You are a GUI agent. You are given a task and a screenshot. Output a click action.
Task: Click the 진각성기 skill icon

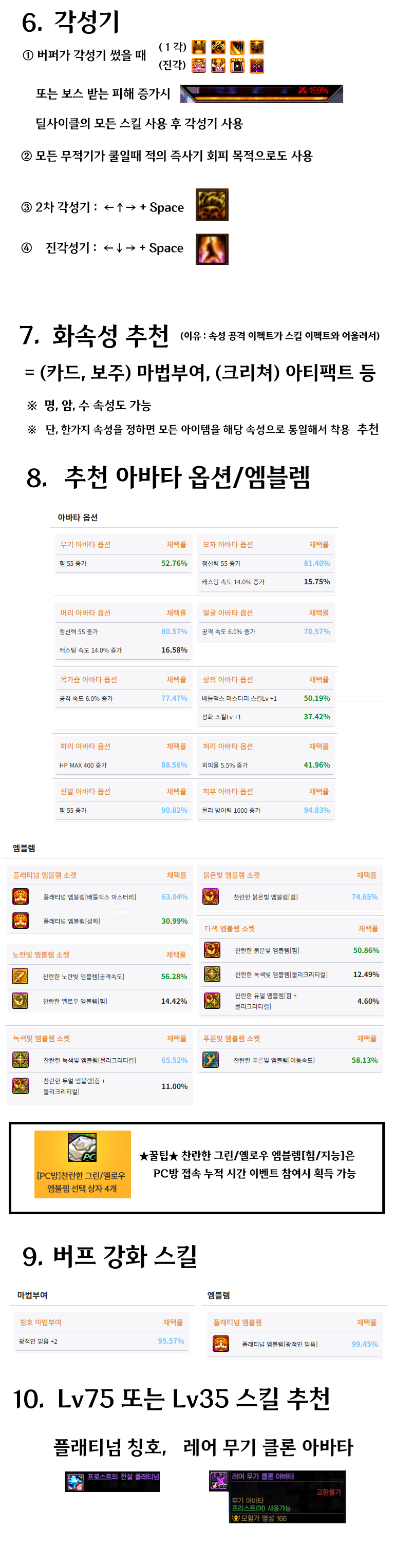(211, 249)
